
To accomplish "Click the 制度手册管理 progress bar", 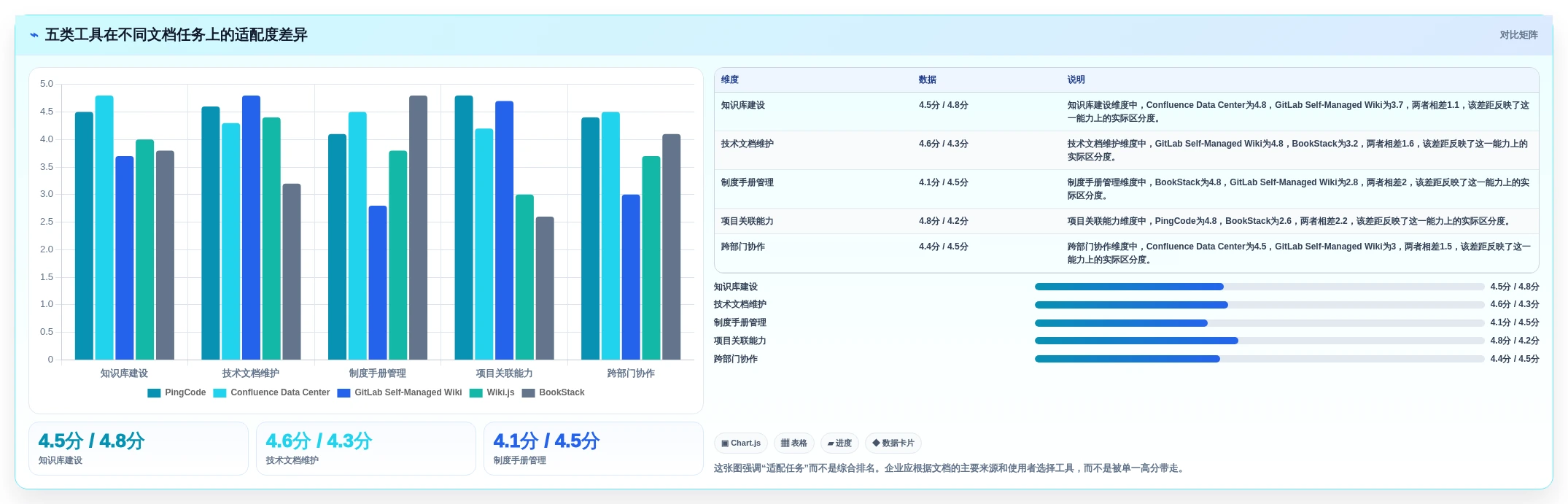I will tap(1260, 323).
